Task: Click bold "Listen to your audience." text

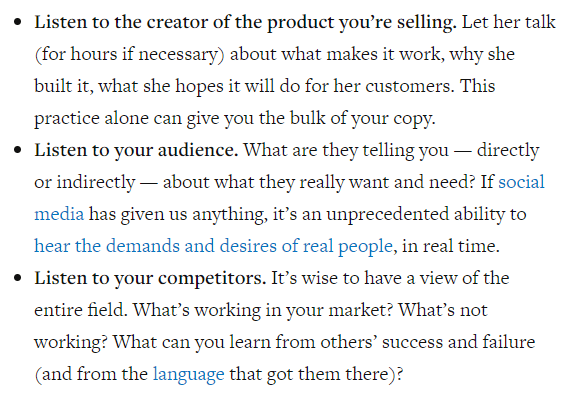Action: tap(136, 151)
